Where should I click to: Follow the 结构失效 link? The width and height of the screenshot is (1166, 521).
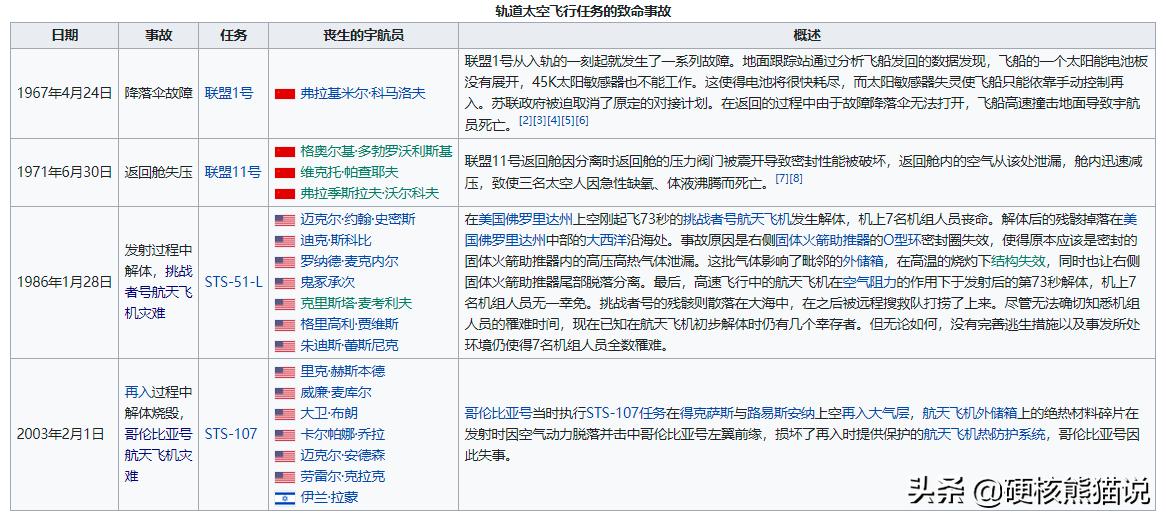click(1018, 261)
